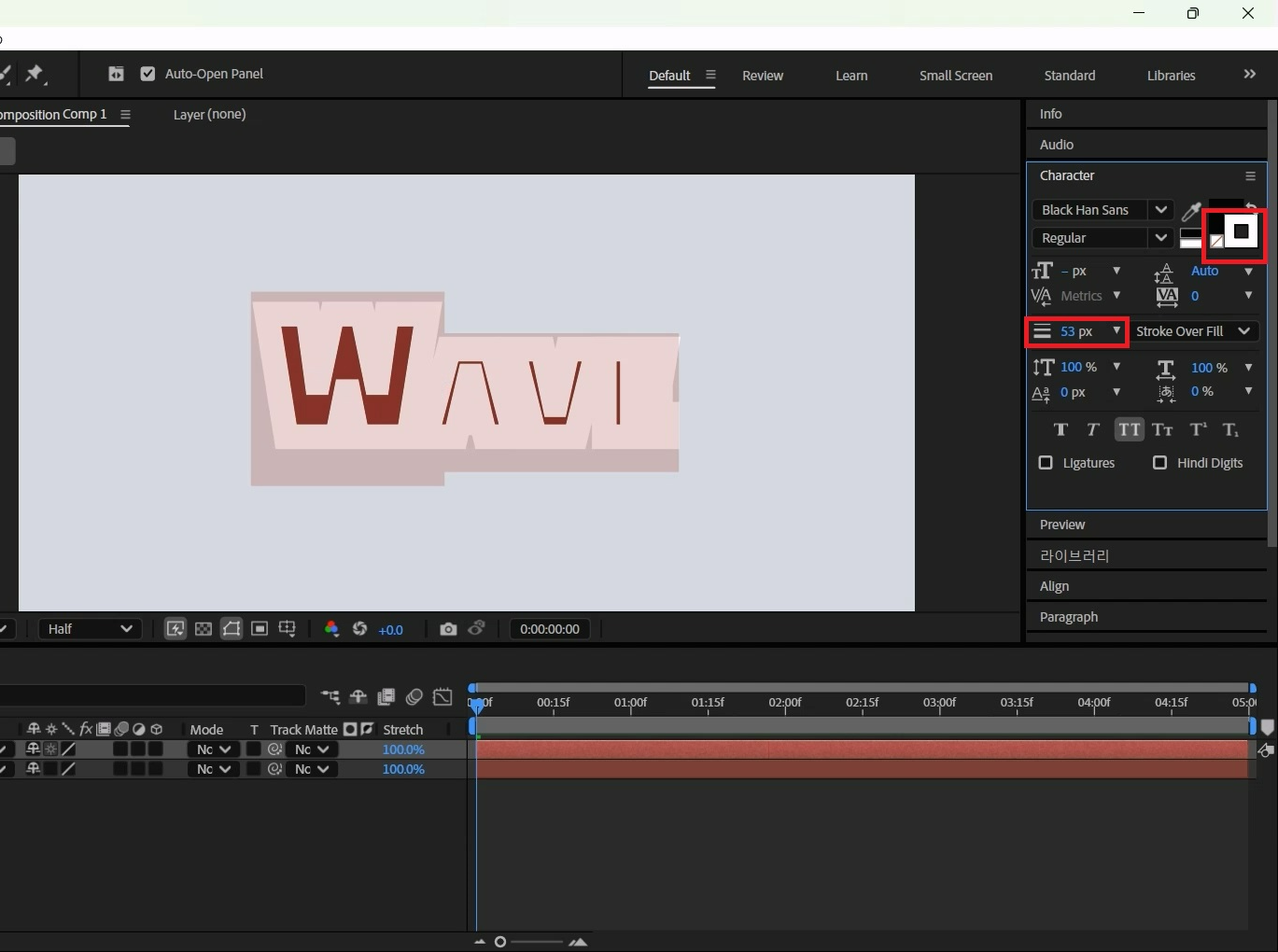
Task: Enable the Ligatures checkbox
Action: pyautogui.click(x=1046, y=463)
